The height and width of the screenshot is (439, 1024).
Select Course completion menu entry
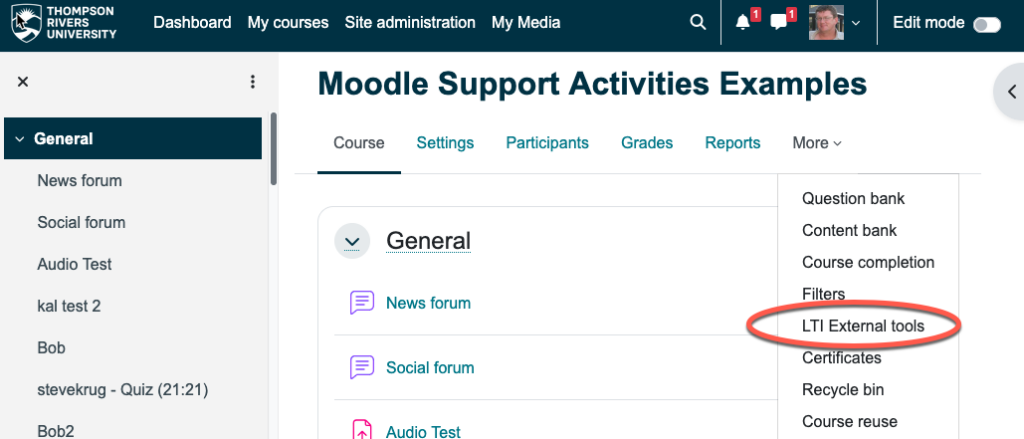pos(869,263)
